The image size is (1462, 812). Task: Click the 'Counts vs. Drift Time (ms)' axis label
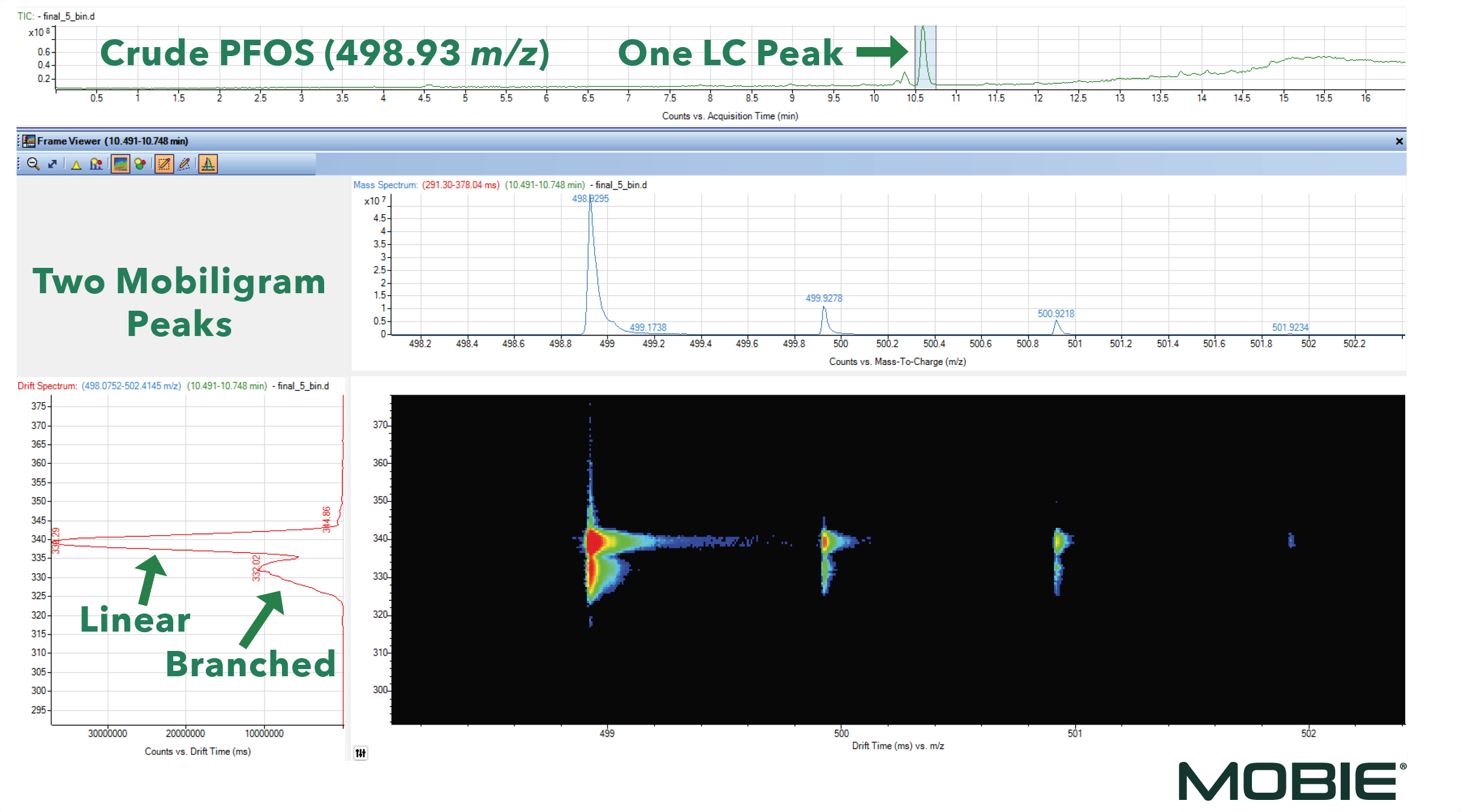click(197, 751)
